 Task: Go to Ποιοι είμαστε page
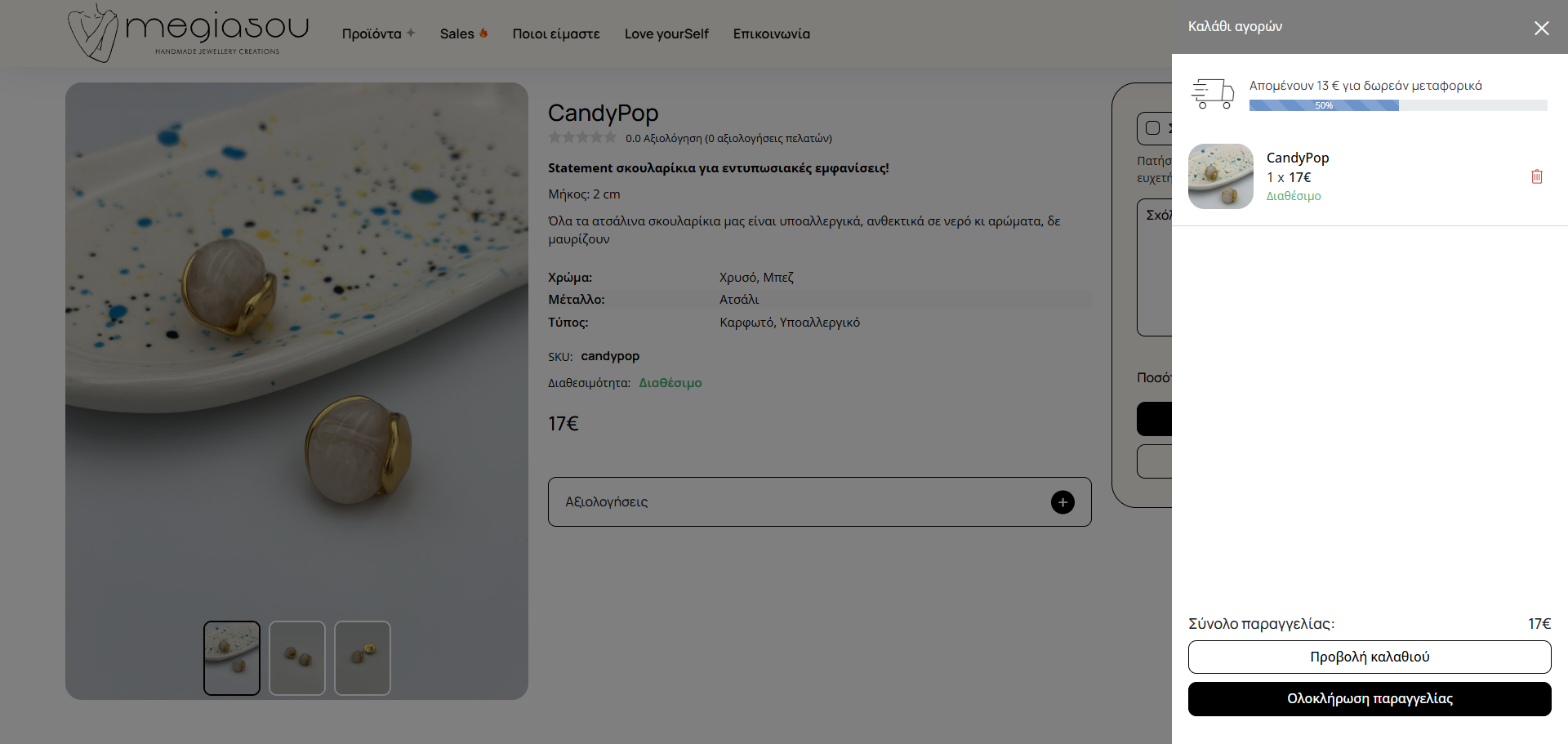pyautogui.click(x=555, y=33)
